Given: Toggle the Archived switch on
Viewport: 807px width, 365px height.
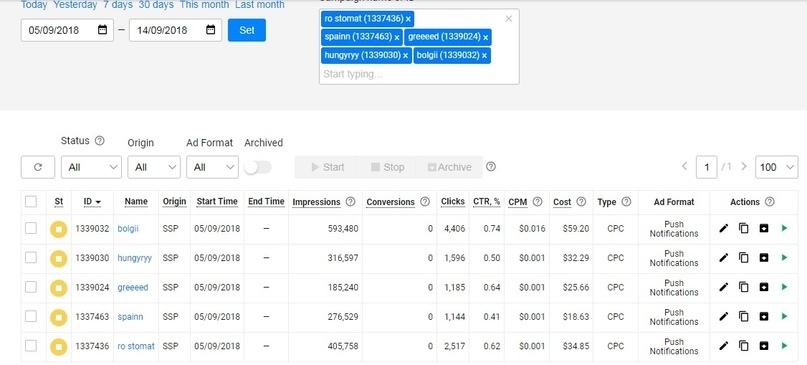Looking at the screenshot, I should coord(257,167).
